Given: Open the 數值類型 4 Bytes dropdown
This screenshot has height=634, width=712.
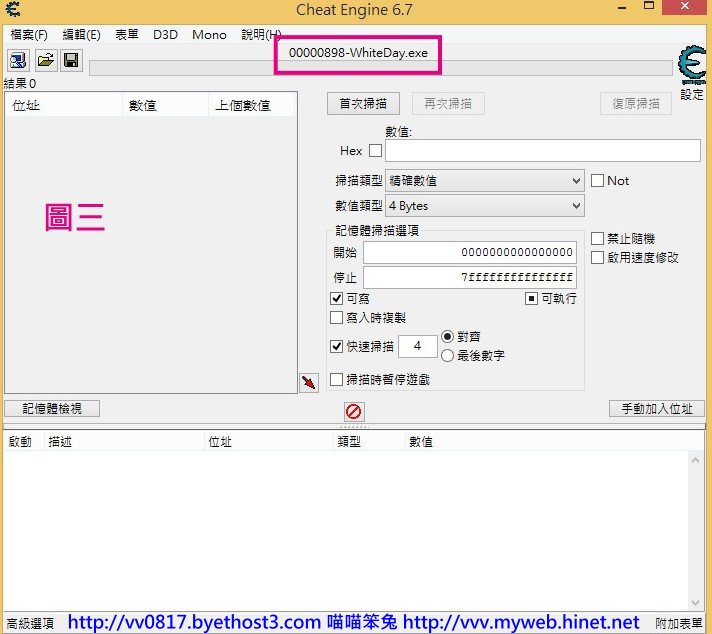Looking at the screenshot, I should 485,206.
